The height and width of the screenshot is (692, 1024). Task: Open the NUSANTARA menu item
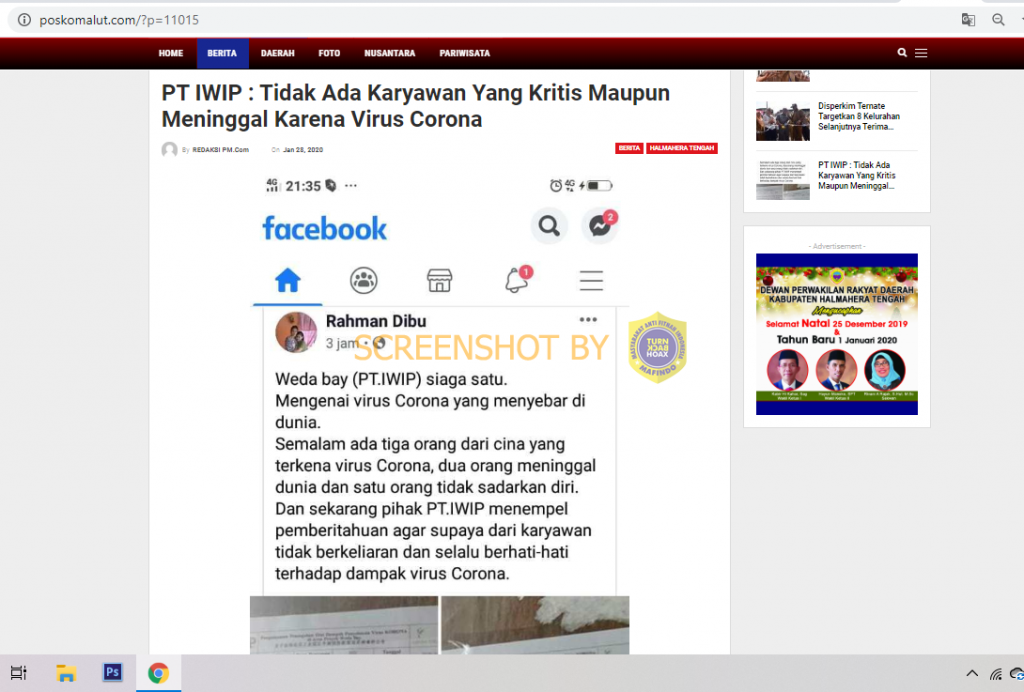pos(390,54)
